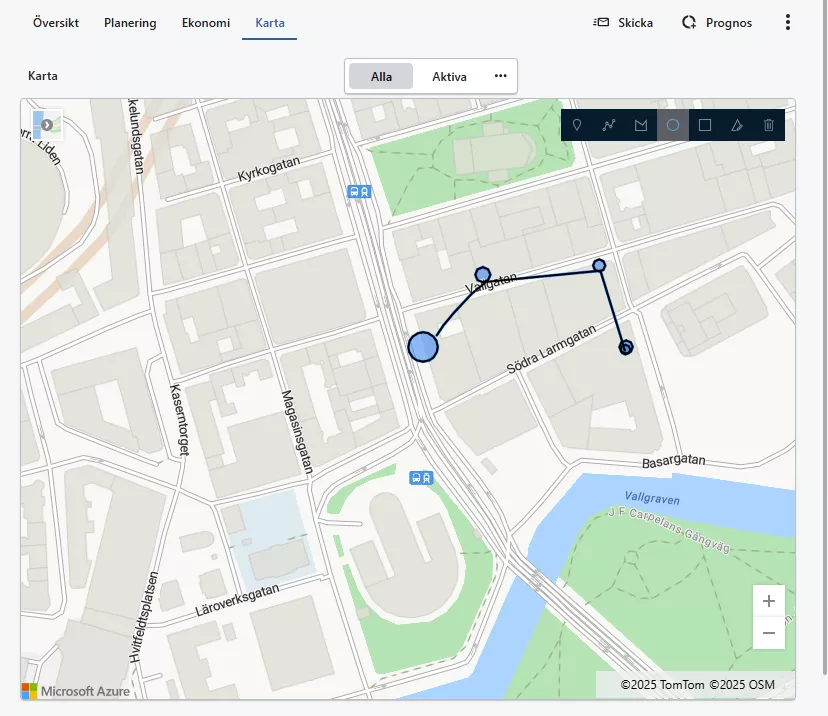The width and height of the screenshot is (828, 716).
Task: Go to the Ekonomi tab
Action: 206,23
